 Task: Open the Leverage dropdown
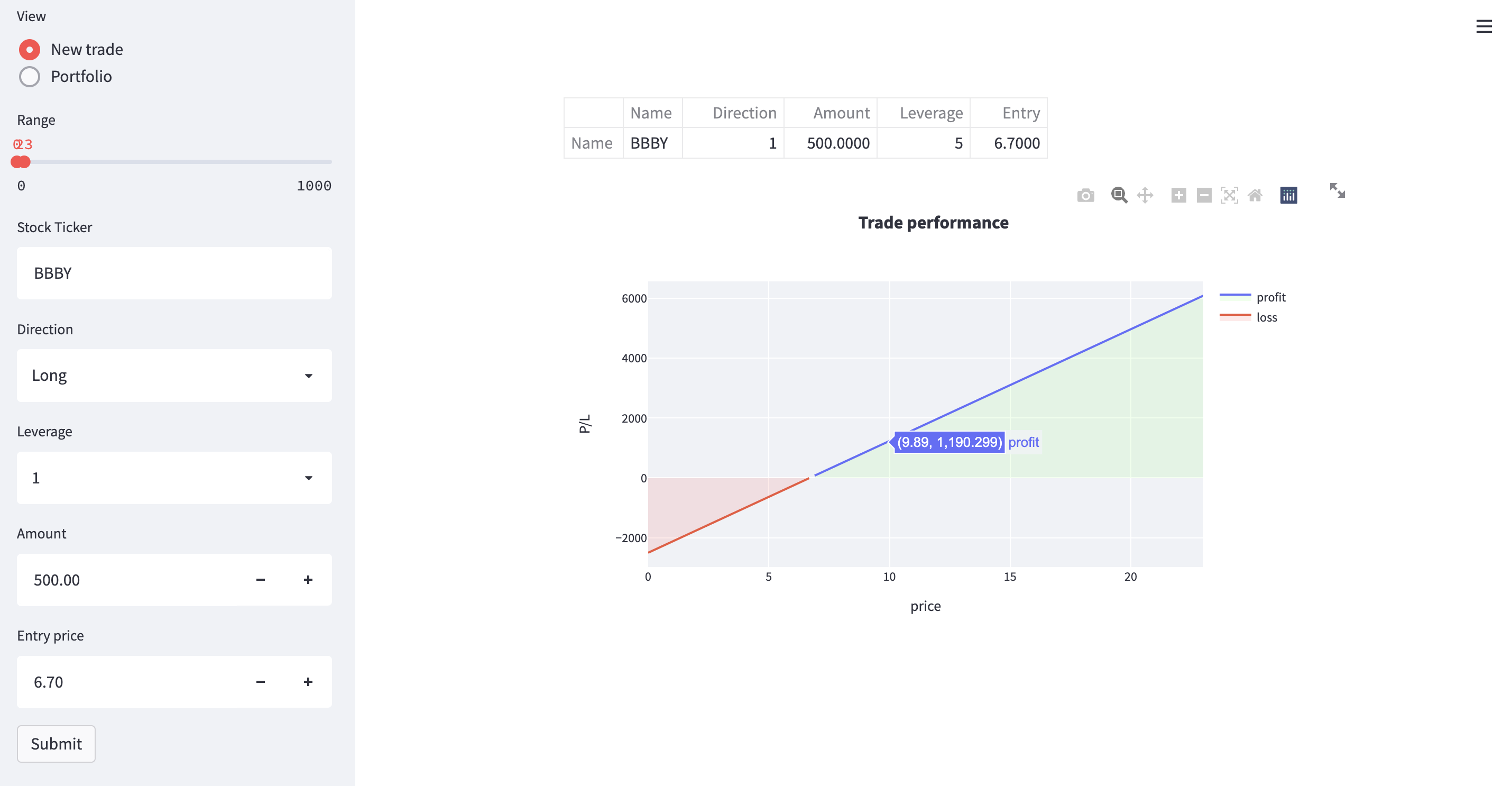(174, 478)
